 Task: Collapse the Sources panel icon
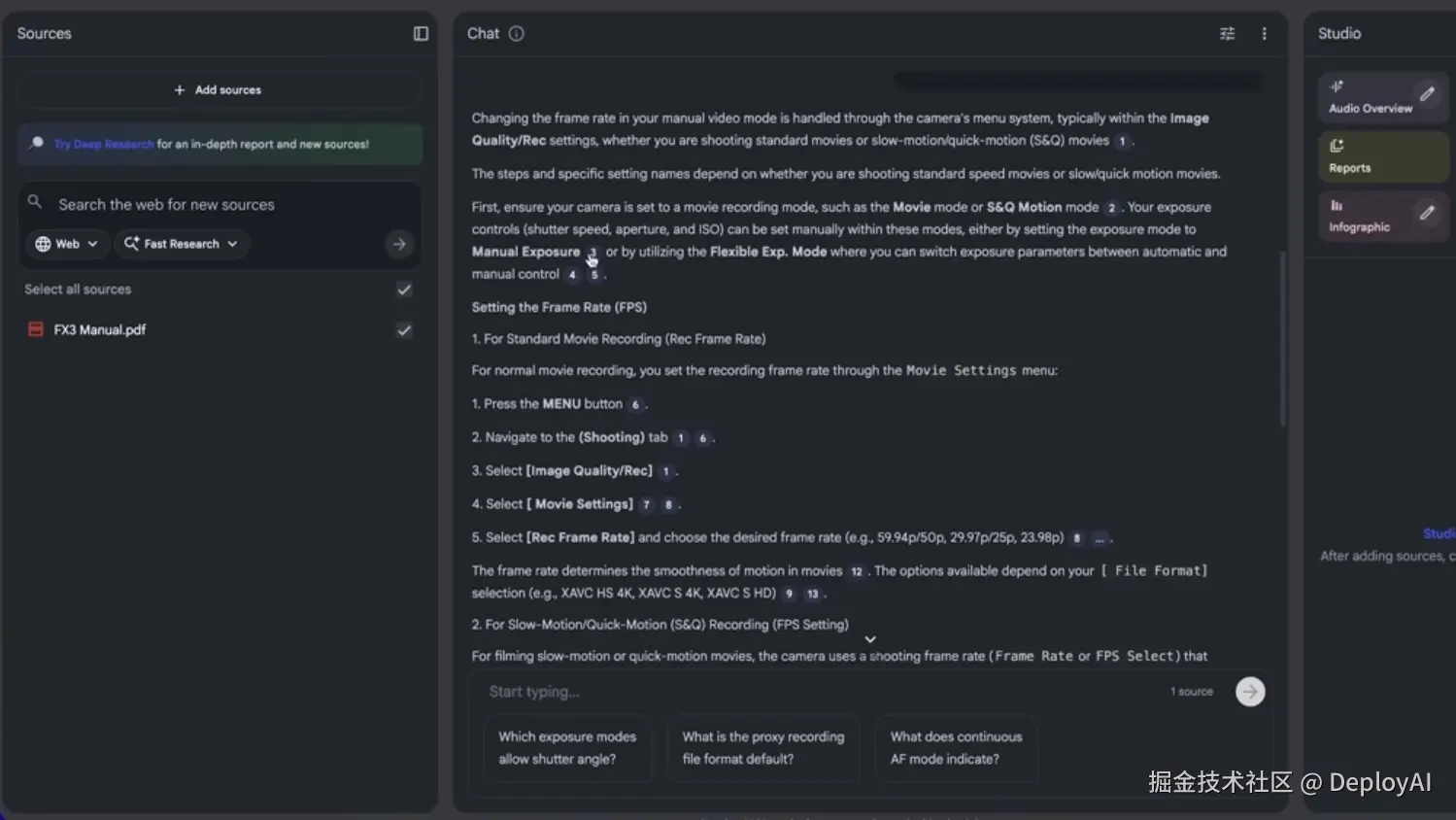pos(421,34)
